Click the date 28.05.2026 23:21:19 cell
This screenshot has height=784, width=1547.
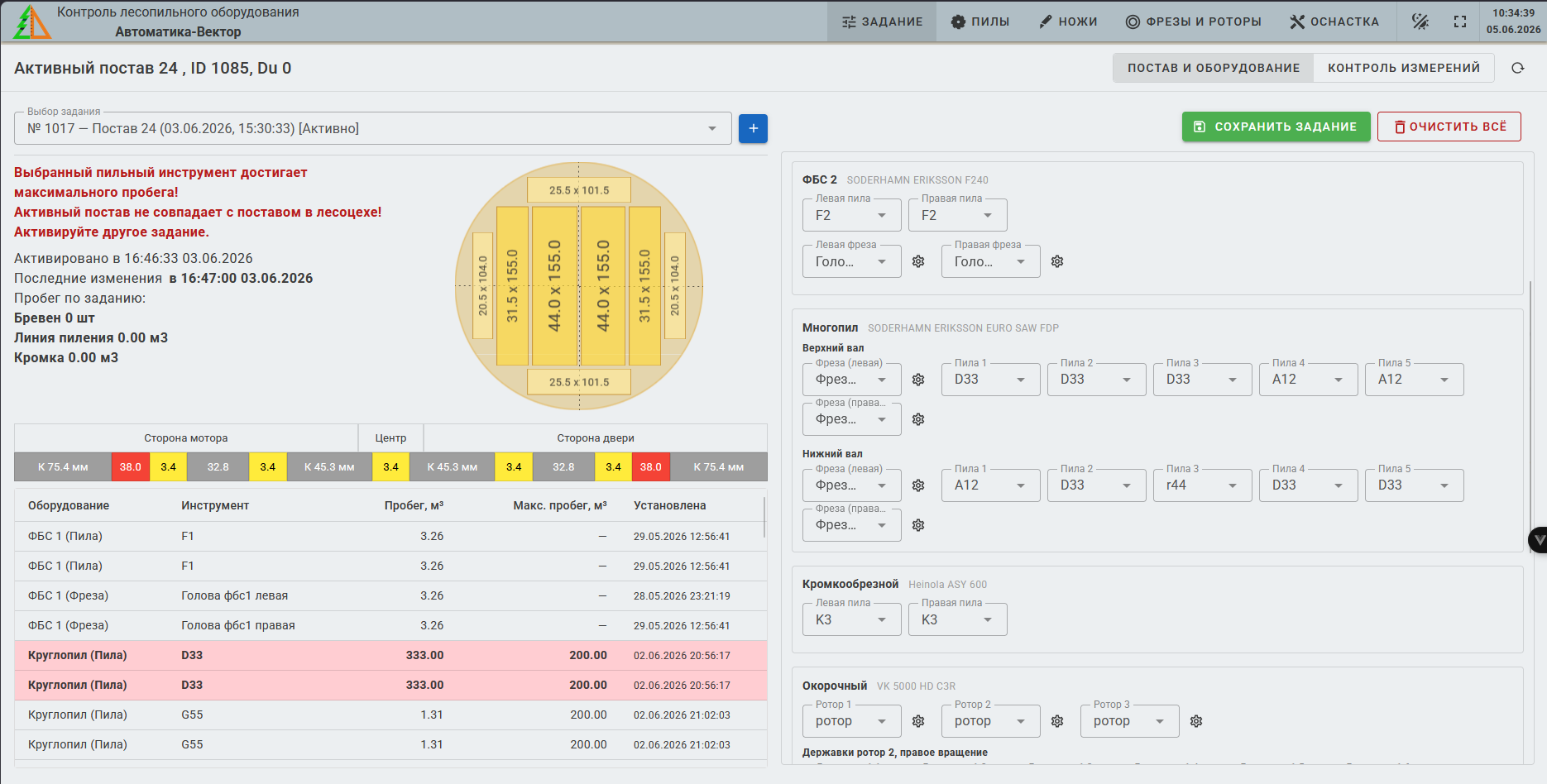(682, 595)
